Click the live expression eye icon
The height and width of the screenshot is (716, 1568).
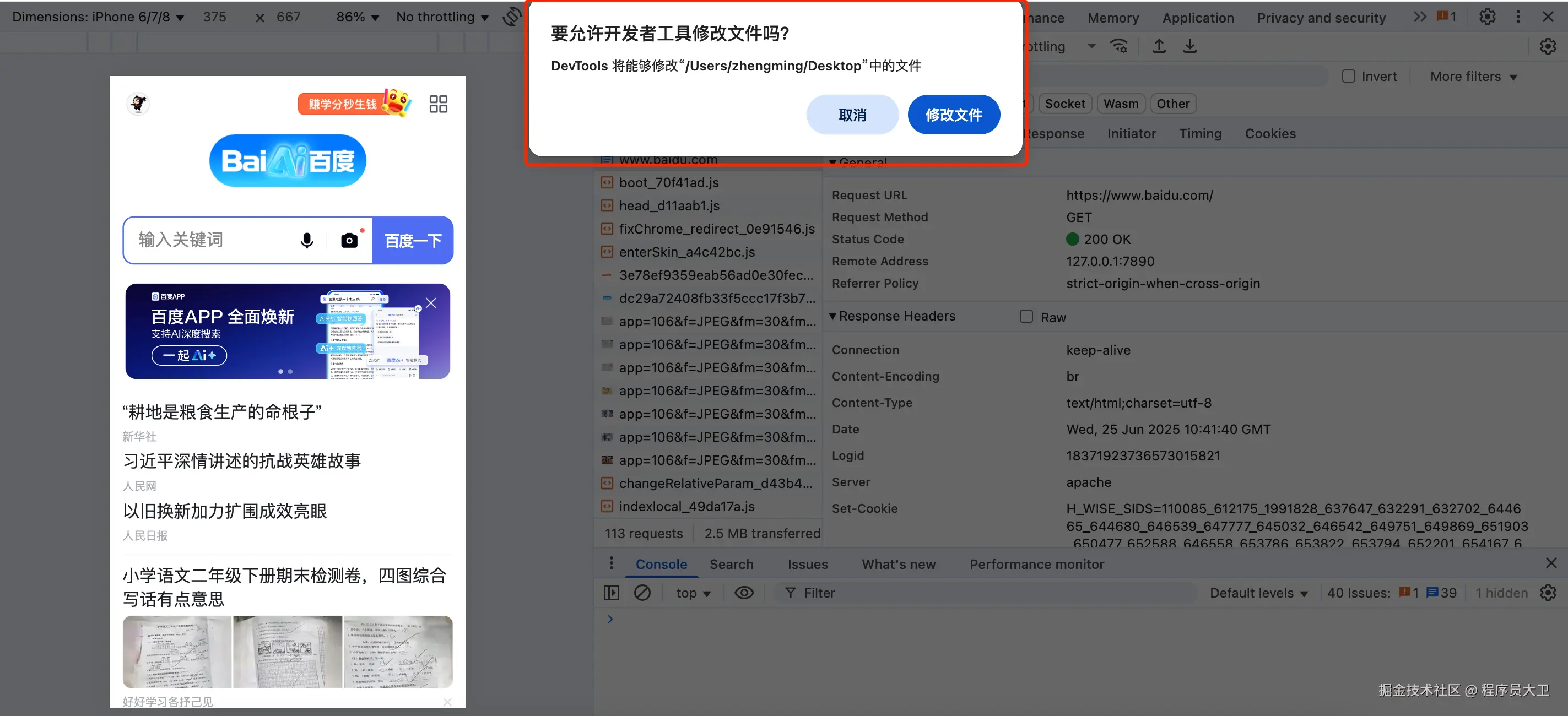[744, 593]
